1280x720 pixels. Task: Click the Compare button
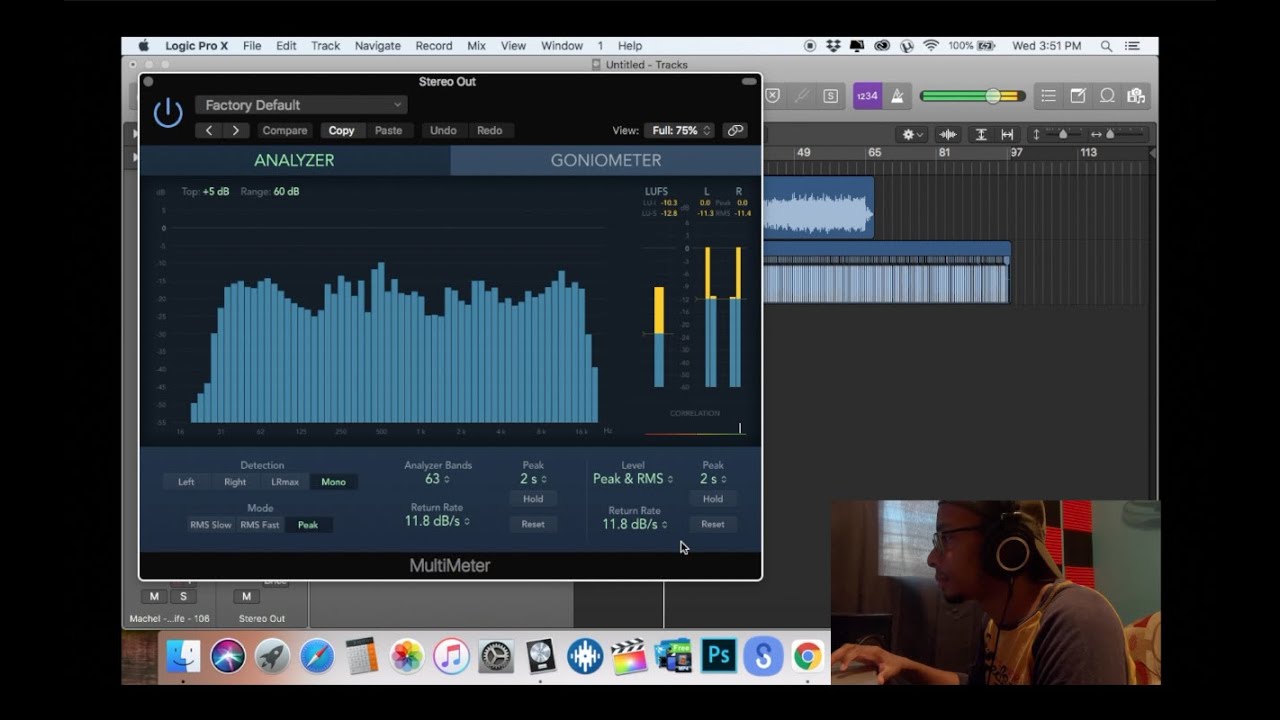285,130
